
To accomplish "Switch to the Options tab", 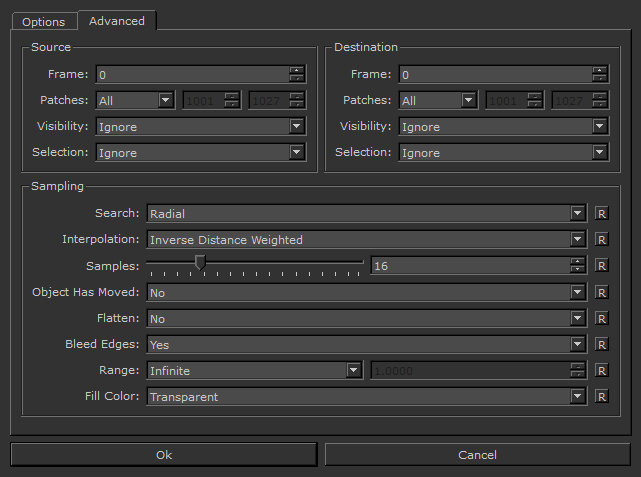I will pyautogui.click(x=44, y=22).
